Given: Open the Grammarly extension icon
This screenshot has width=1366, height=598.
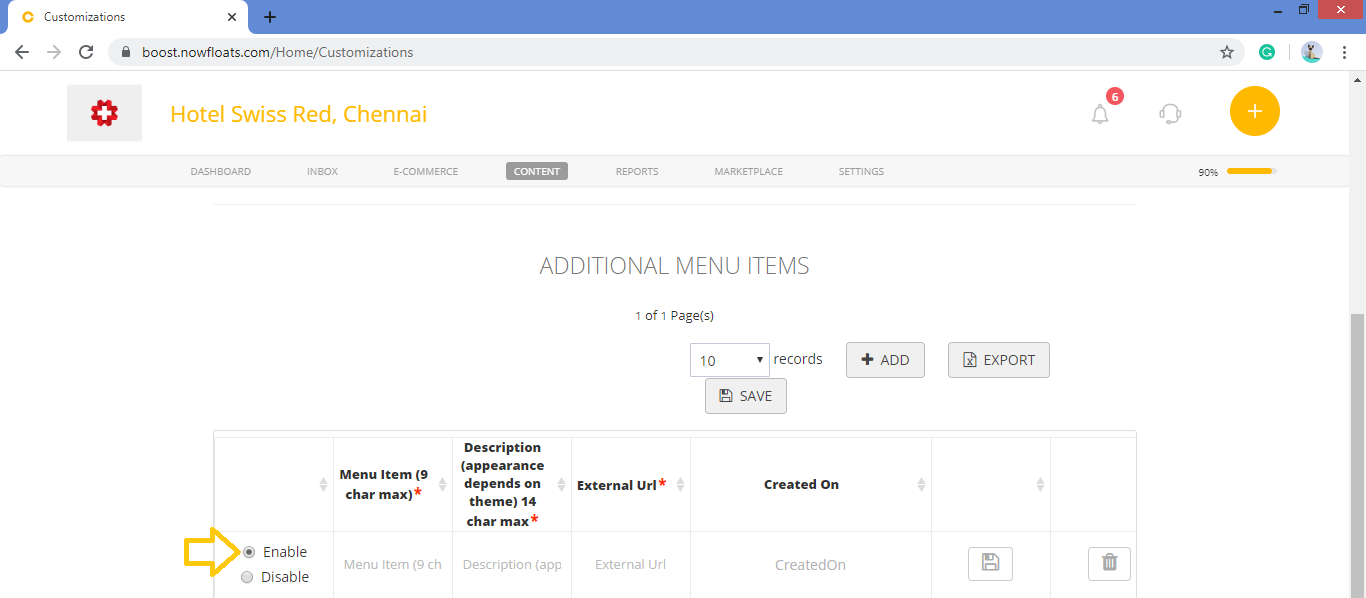Looking at the screenshot, I should pyautogui.click(x=1267, y=52).
